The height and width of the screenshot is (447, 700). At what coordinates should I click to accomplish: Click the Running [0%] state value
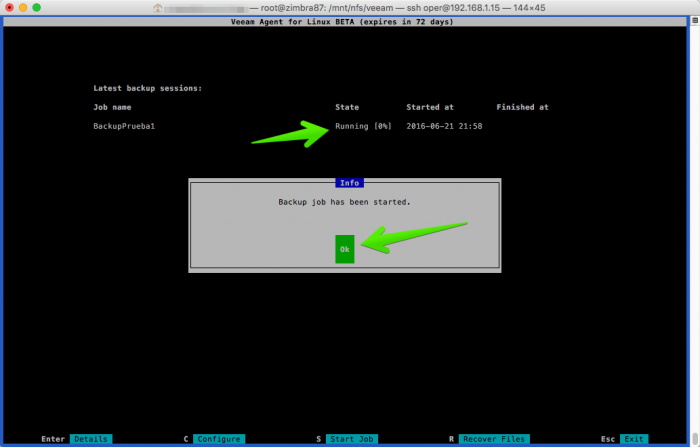click(x=363, y=126)
